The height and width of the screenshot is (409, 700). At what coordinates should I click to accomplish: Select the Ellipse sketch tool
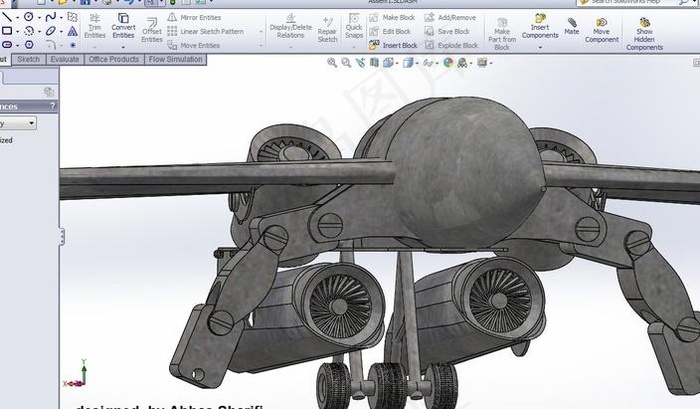point(50,31)
